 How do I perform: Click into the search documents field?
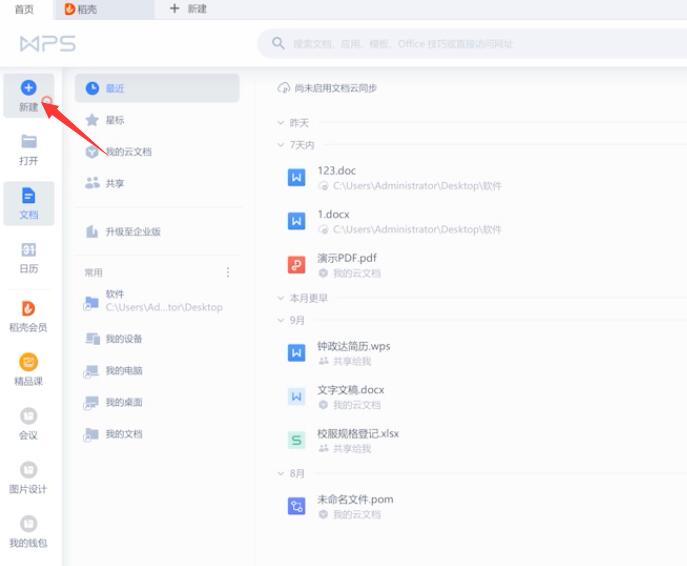point(473,44)
